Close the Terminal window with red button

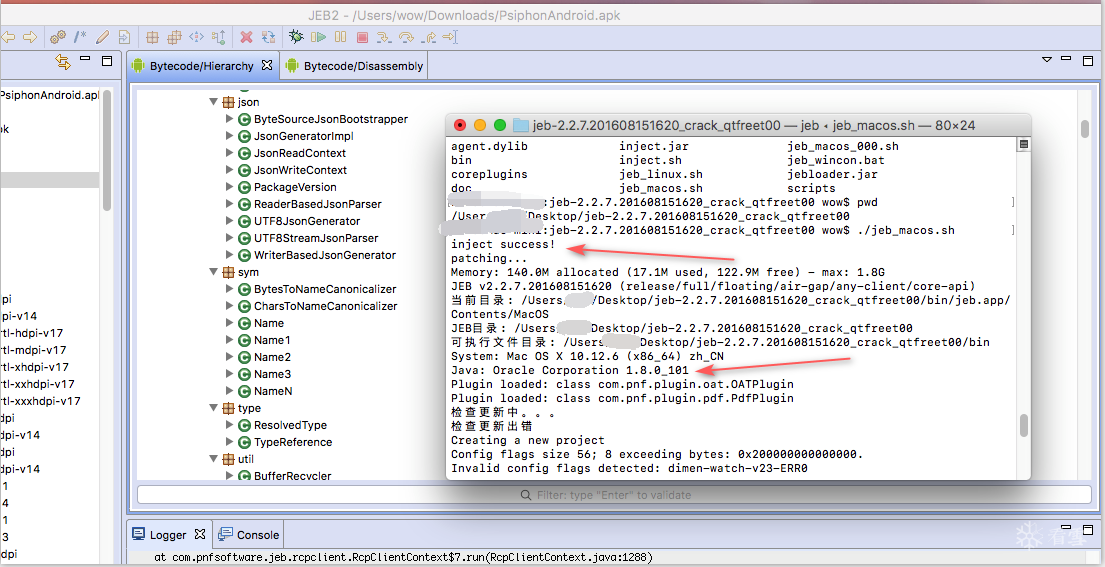460,125
